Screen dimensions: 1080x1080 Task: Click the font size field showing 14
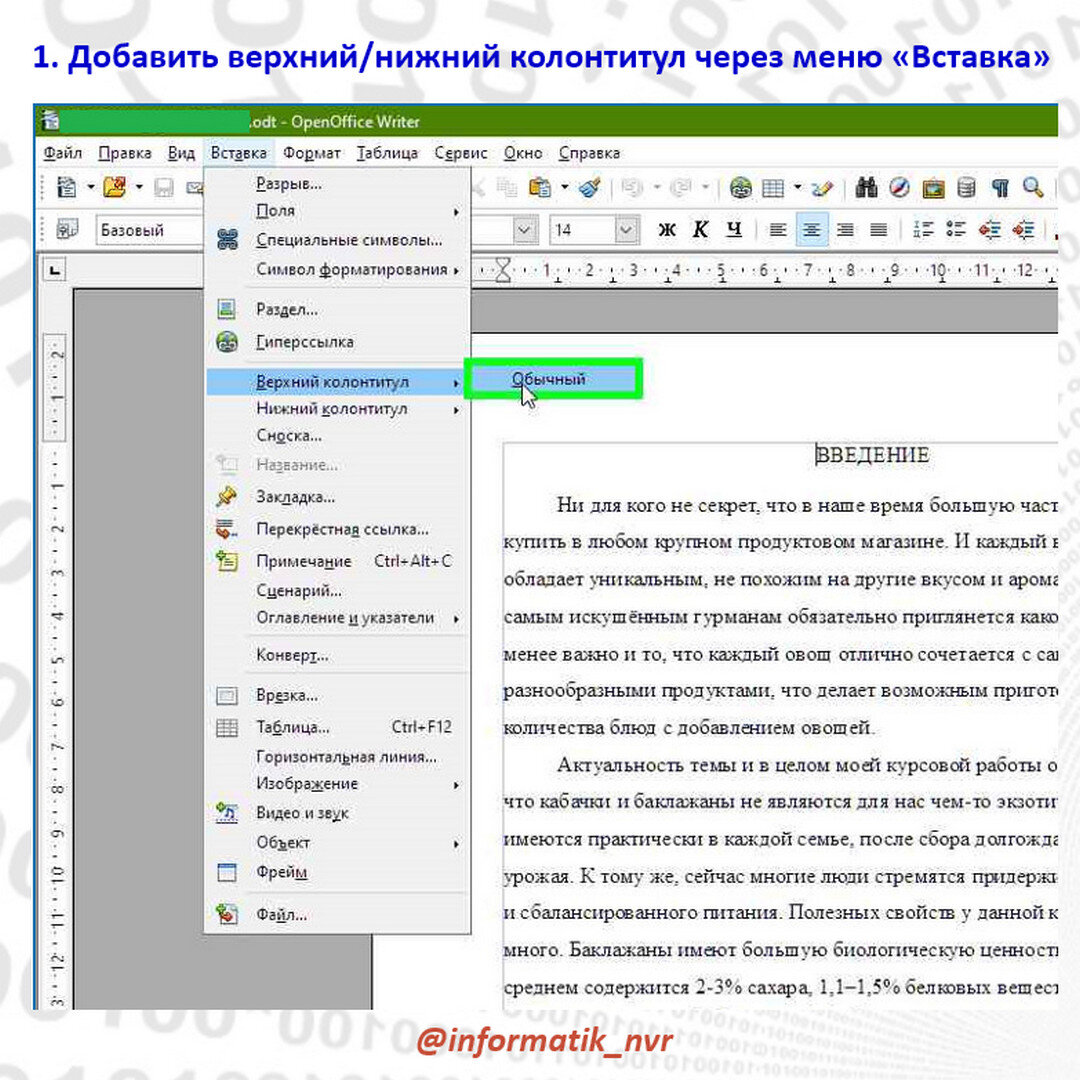point(582,230)
